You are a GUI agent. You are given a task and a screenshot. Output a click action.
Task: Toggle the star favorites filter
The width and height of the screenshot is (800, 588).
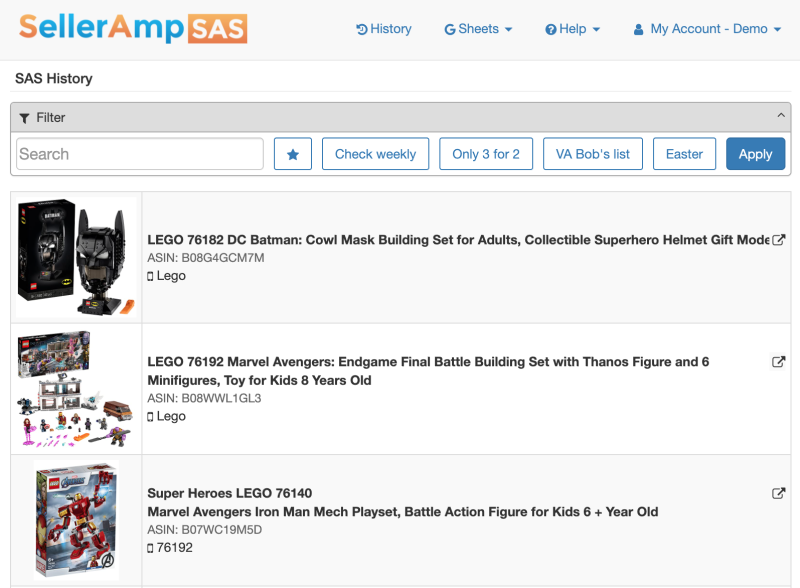click(293, 154)
